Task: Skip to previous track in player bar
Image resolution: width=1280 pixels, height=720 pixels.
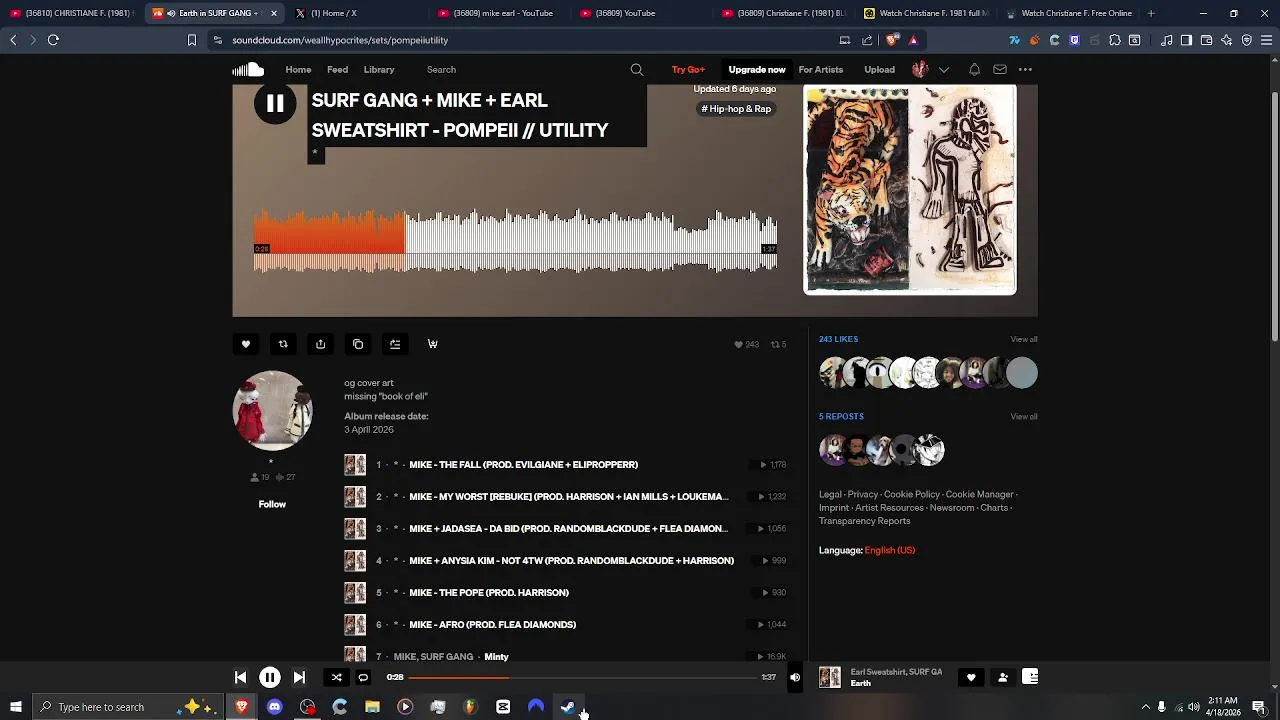Action: (240, 677)
